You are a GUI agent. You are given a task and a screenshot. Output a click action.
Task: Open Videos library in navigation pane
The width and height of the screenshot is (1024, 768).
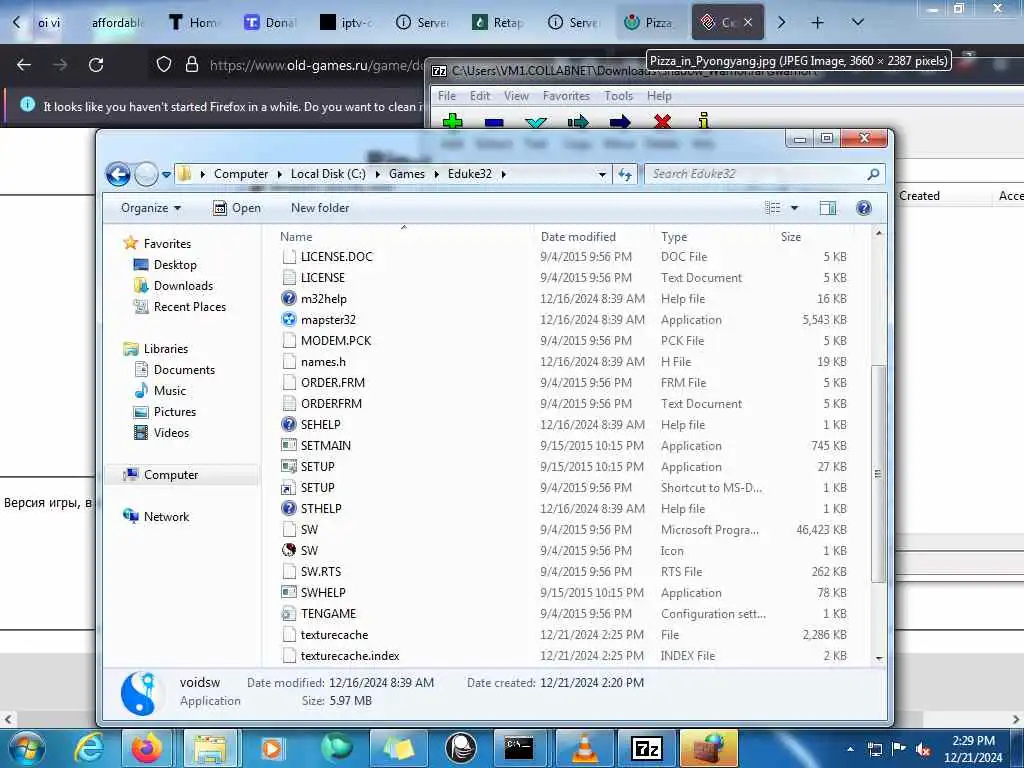tap(171, 432)
